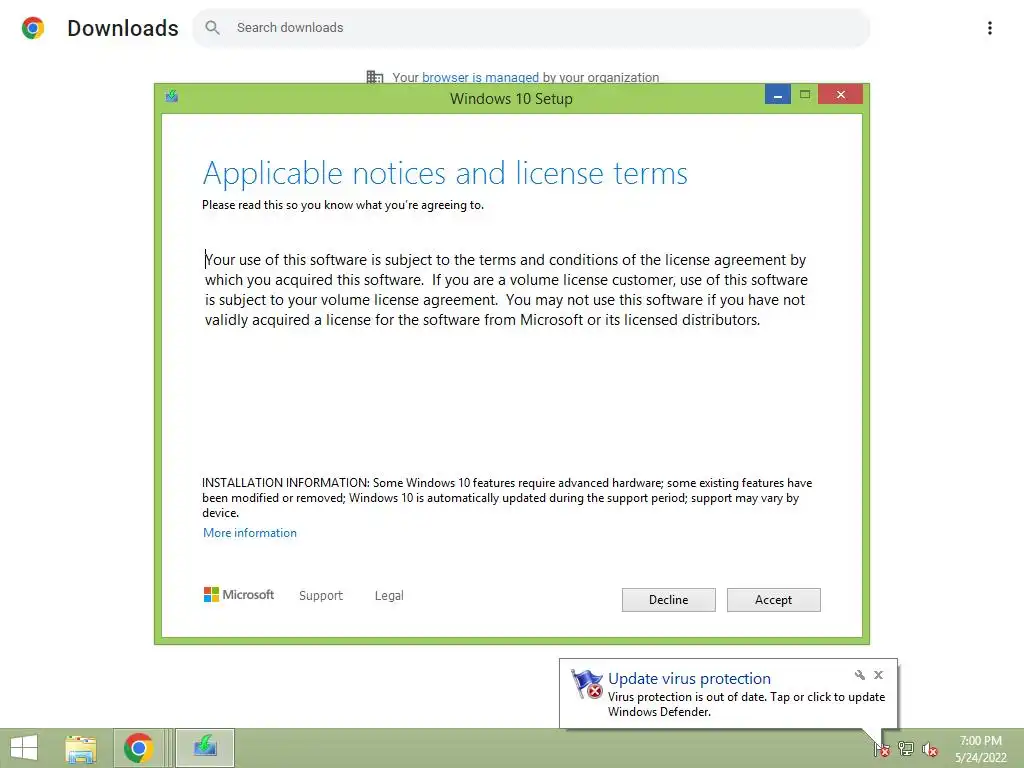Focus the Search downloads field
The image size is (1024, 768).
[531, 27]
